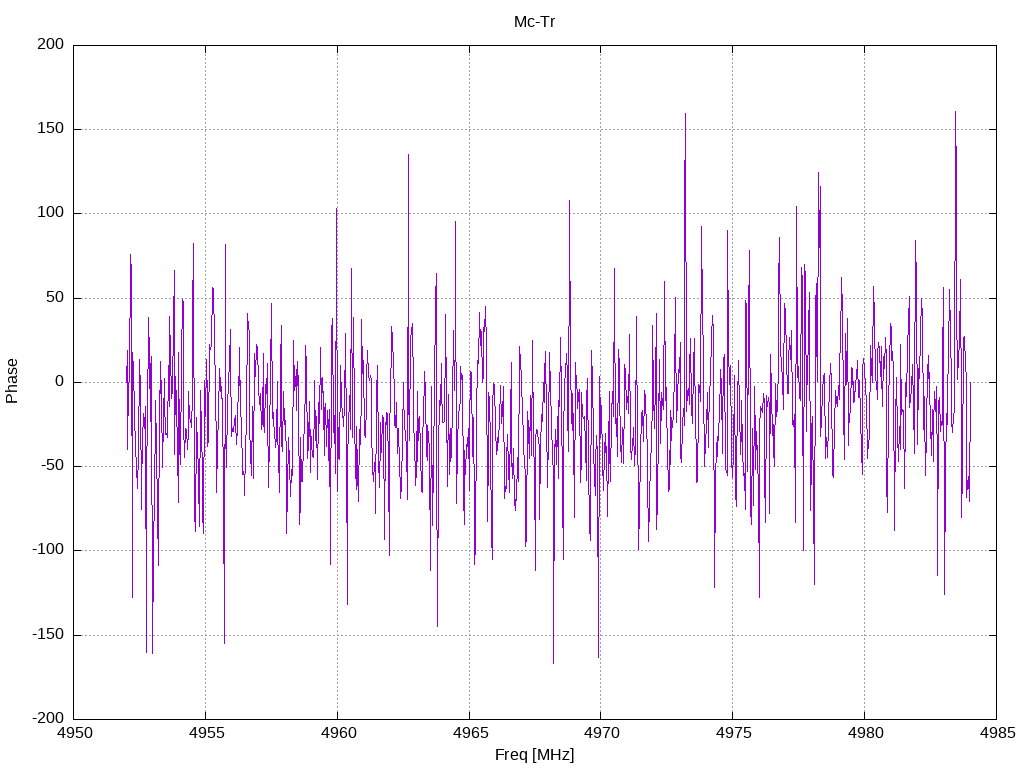1024x768 pixels.
Task: Click the plot title Mc-Tr
Action: 534,22
